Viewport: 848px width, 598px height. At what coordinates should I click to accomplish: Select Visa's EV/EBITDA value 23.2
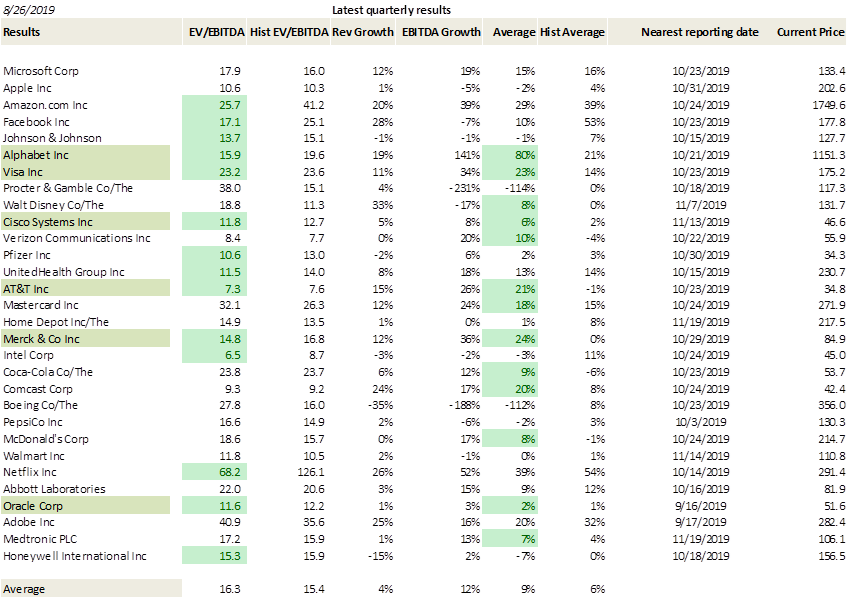click(x=214, y=172)
